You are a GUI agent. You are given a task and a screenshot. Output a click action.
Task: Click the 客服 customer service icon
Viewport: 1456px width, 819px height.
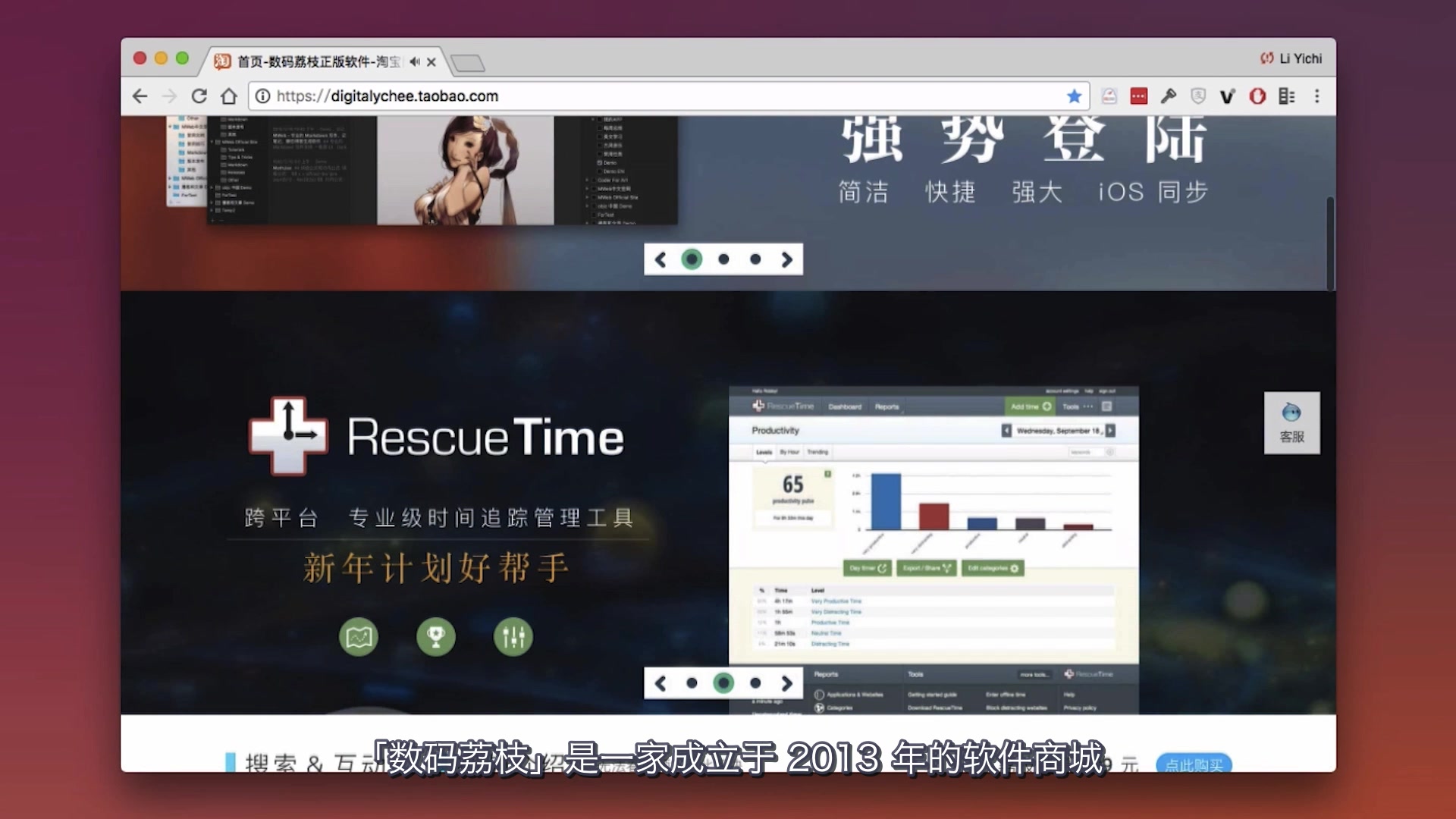(x=1291, y=420)
